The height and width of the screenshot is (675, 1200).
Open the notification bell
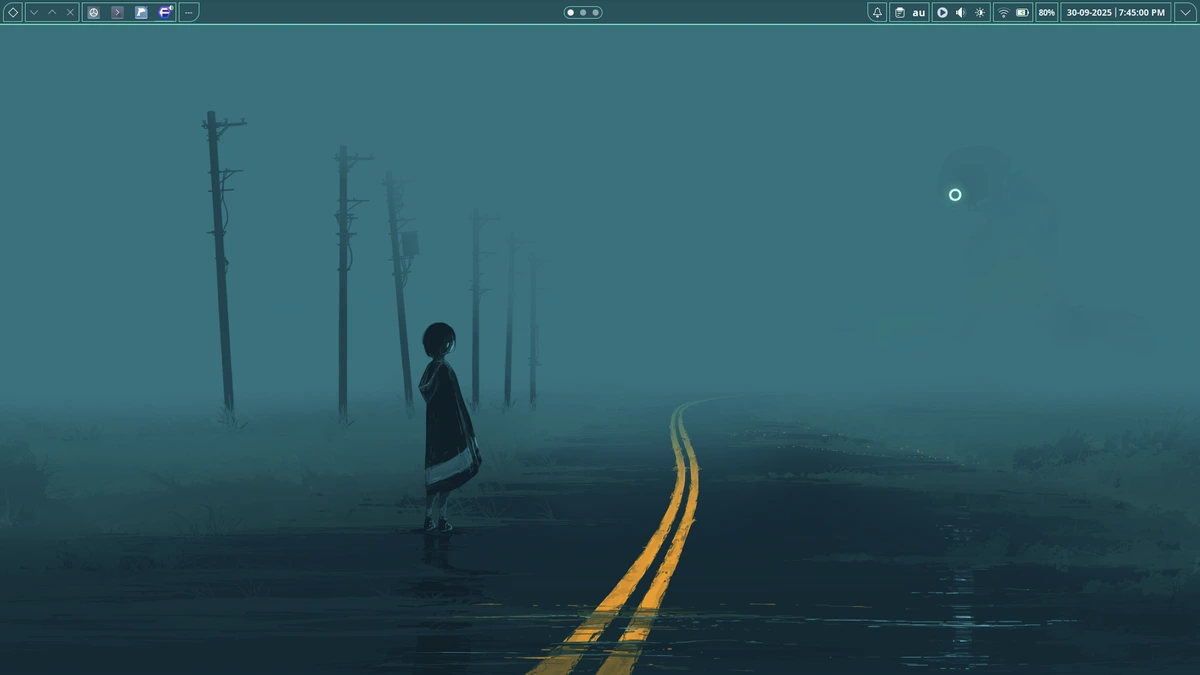click(877, 12)
